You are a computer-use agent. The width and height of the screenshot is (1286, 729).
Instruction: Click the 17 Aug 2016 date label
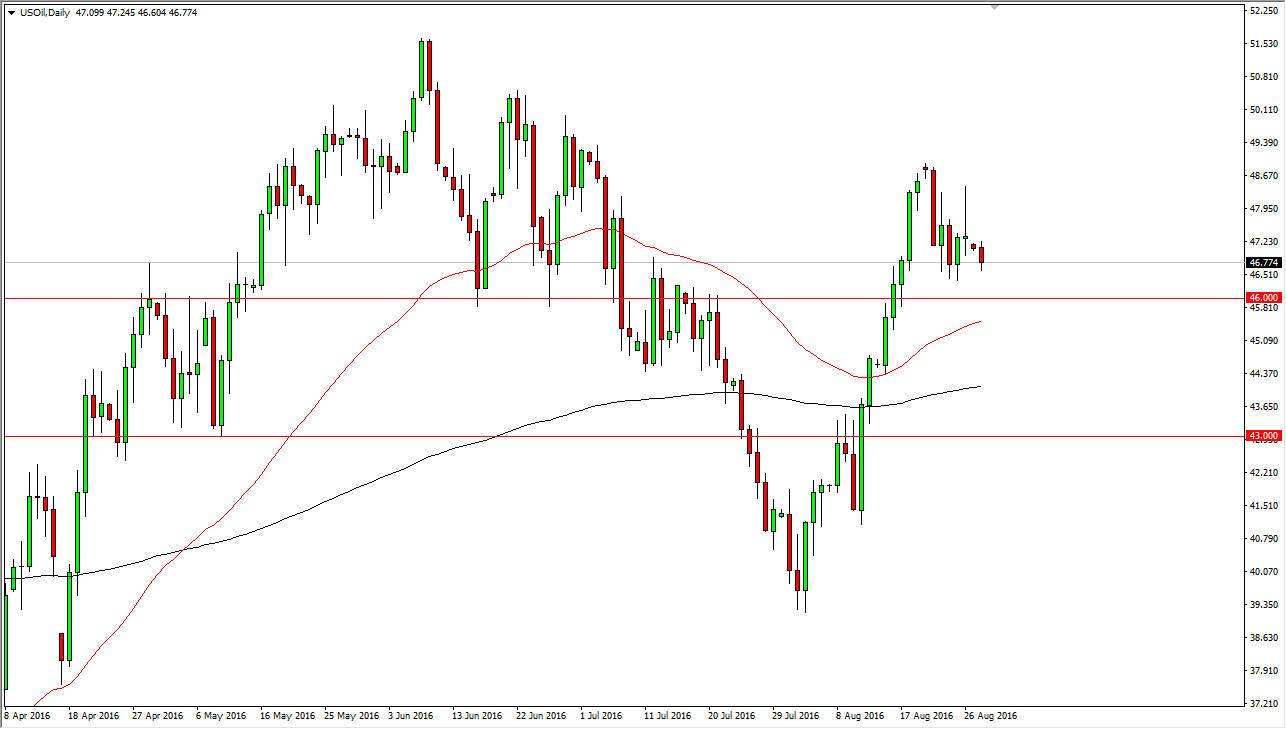coord(925,716)
